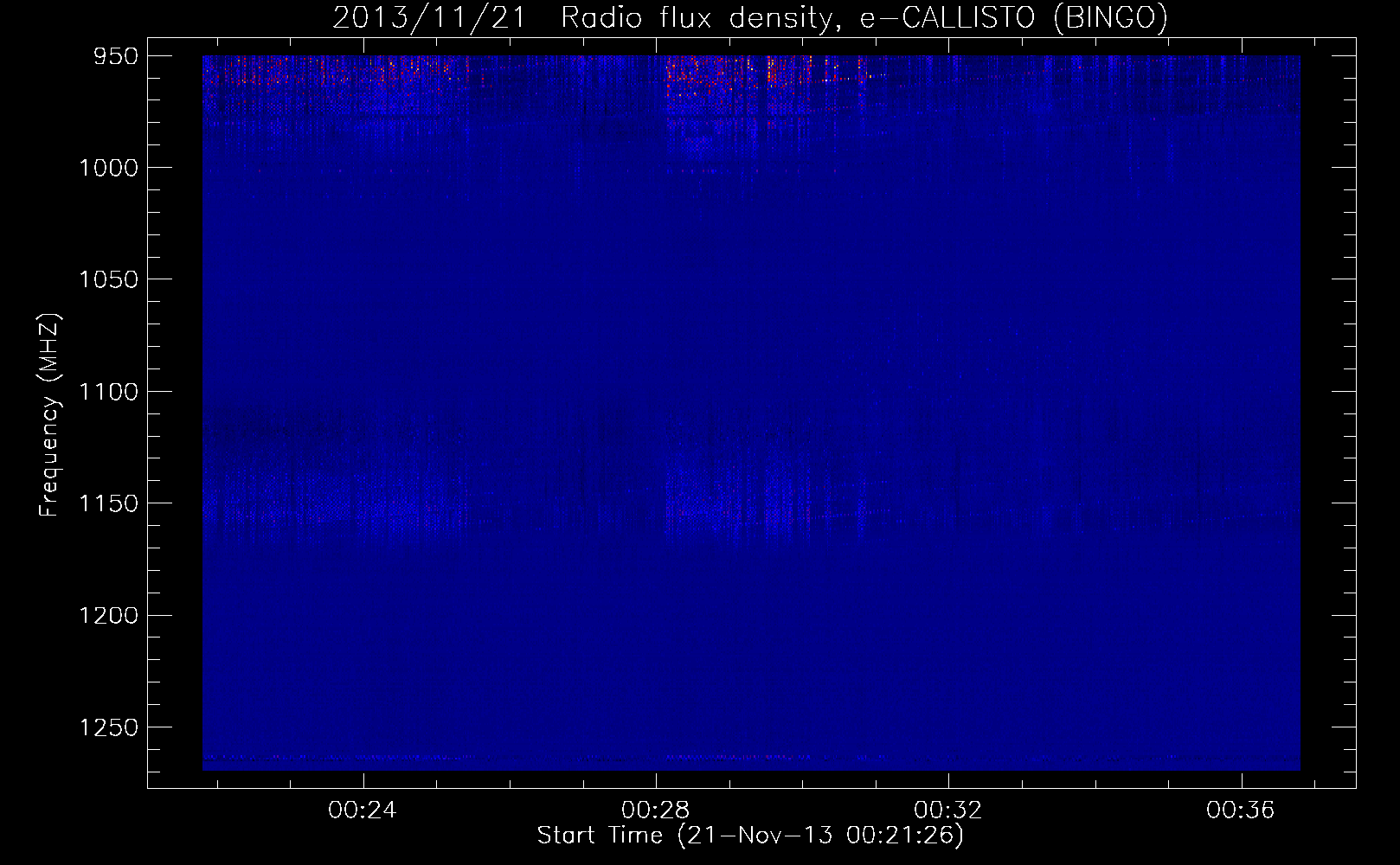This screenshot has width=1400, height=865.
Task: Click the 'Frequency (MHZ)' vertical axis title
Action: click(x=50, y=415)
